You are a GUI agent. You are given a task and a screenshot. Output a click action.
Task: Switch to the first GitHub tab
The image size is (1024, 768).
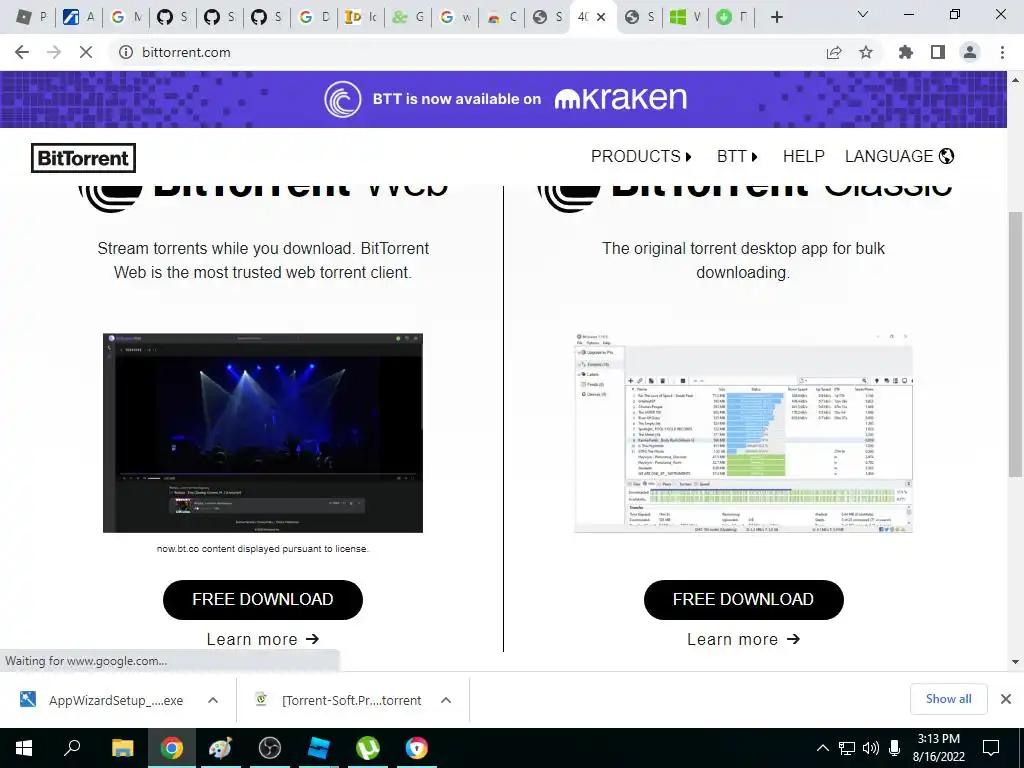tap(172, 17)
